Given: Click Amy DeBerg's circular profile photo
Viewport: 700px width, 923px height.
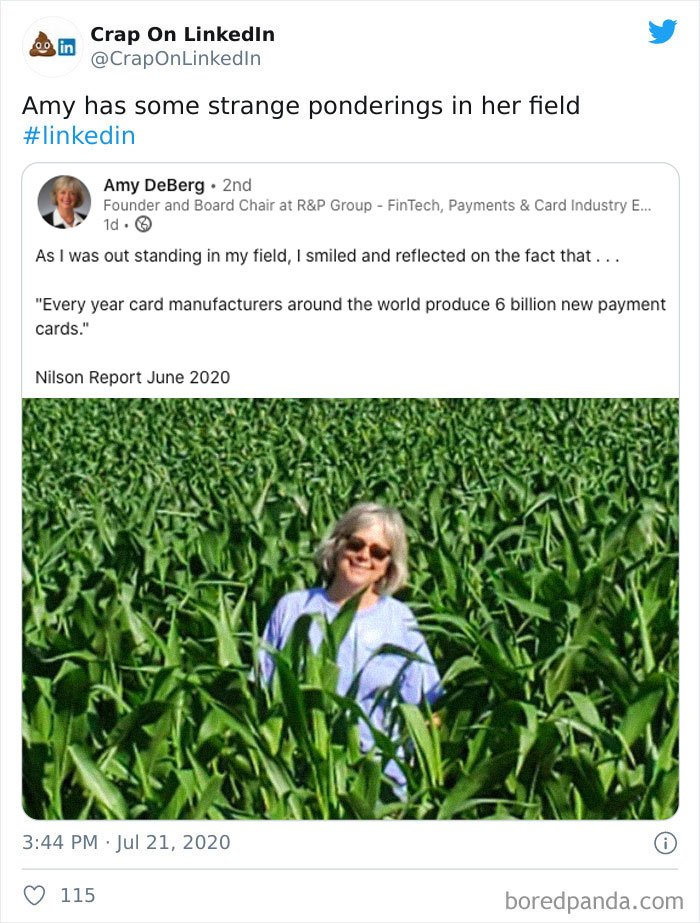Looking at the screenshot, I should (66, 199).
